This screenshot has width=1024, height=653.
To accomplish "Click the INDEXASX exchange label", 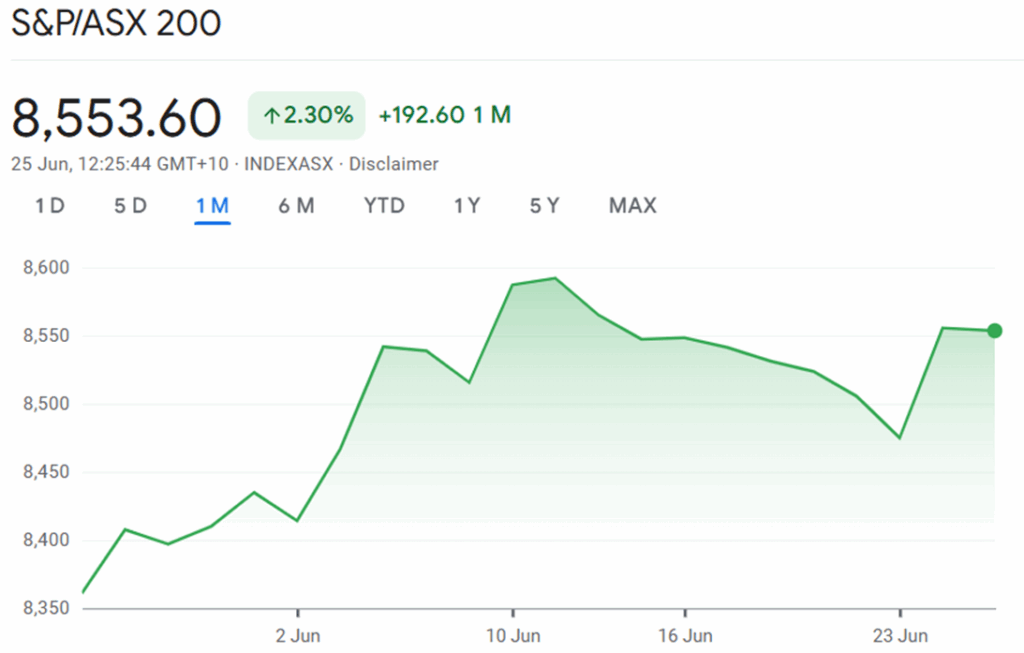I will pyautogui.click(x=289, y=164).
